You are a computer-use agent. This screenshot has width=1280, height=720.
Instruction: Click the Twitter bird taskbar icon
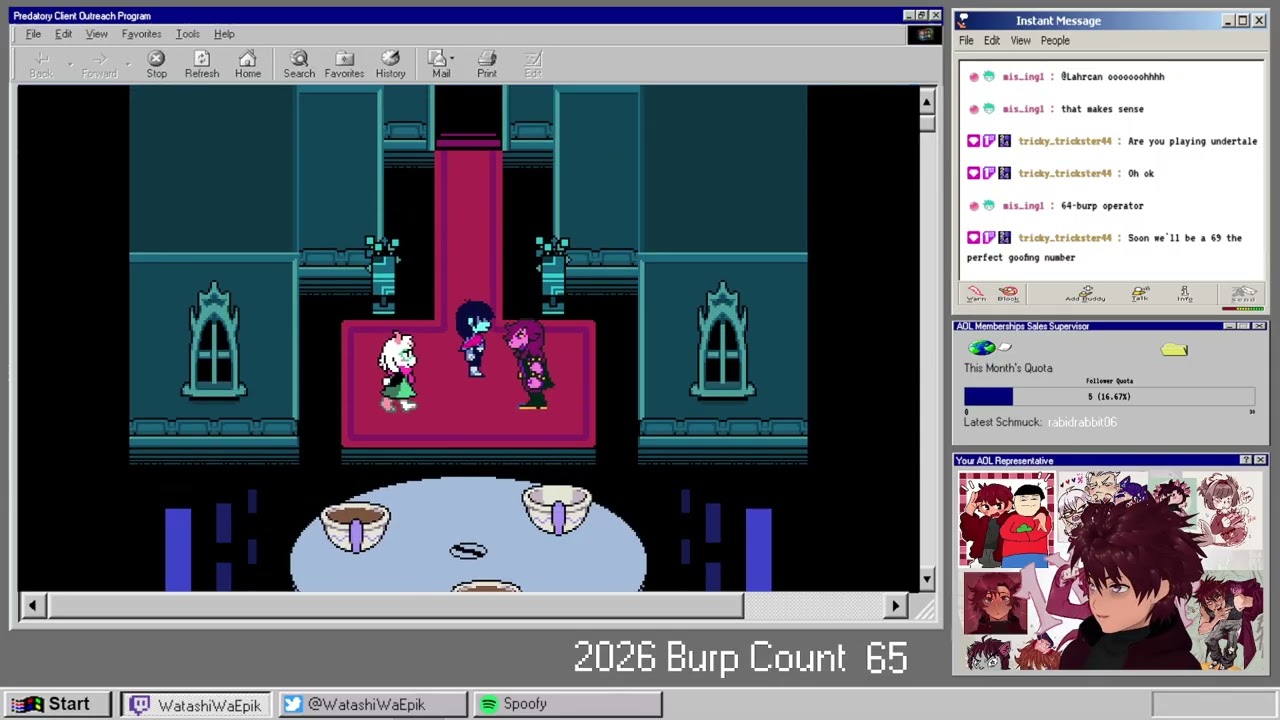[293, 705]
